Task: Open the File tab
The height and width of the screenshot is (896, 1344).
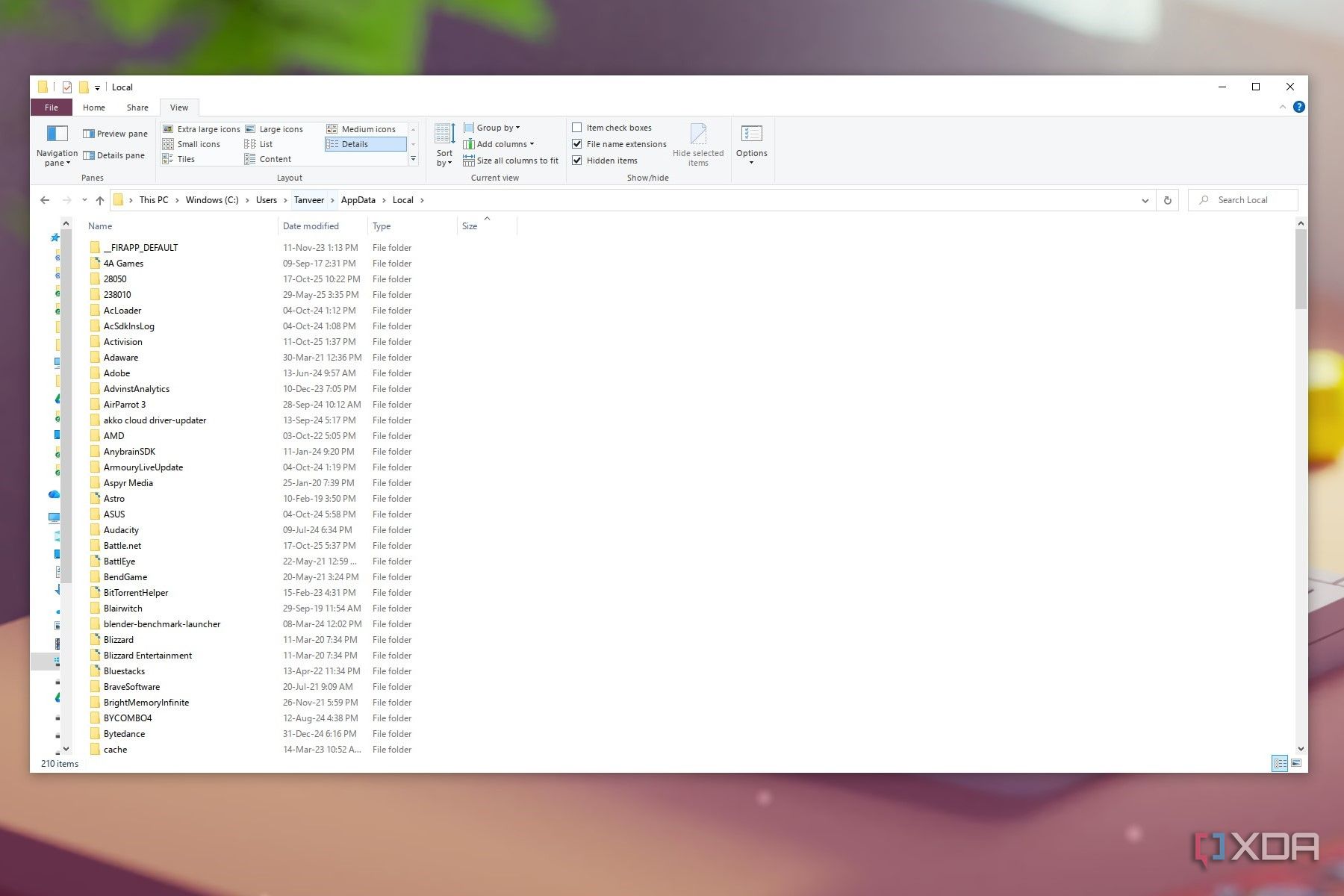Action: pos(52,108)
